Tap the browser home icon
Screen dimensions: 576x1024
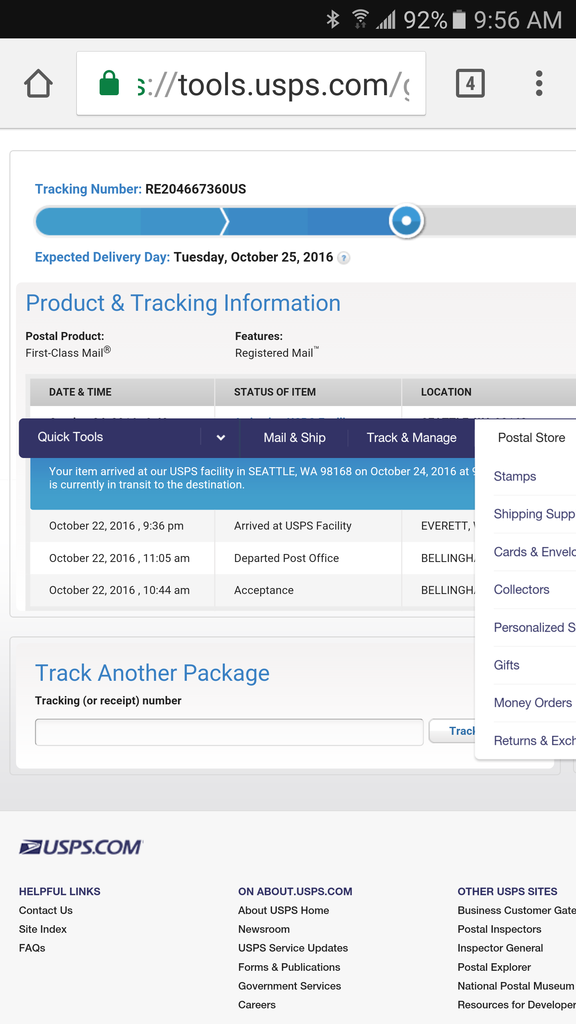(39, 84)
